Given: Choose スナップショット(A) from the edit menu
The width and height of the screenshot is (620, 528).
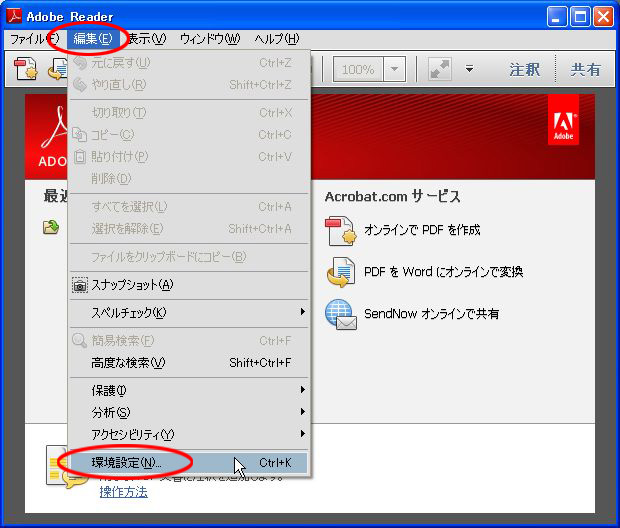Looking at the screenshot, I should (189, 285).
